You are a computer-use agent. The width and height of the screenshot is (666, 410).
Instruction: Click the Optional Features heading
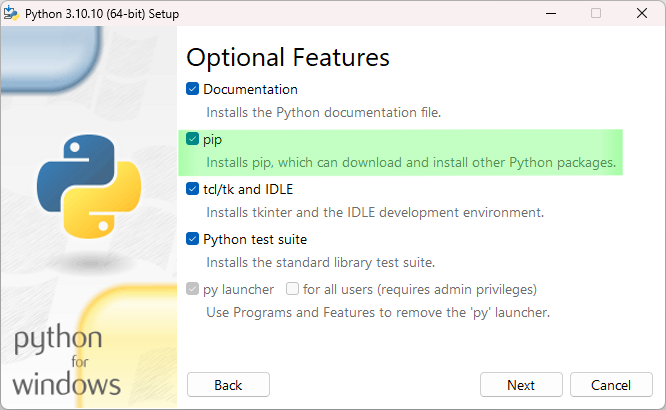[288, 57]
